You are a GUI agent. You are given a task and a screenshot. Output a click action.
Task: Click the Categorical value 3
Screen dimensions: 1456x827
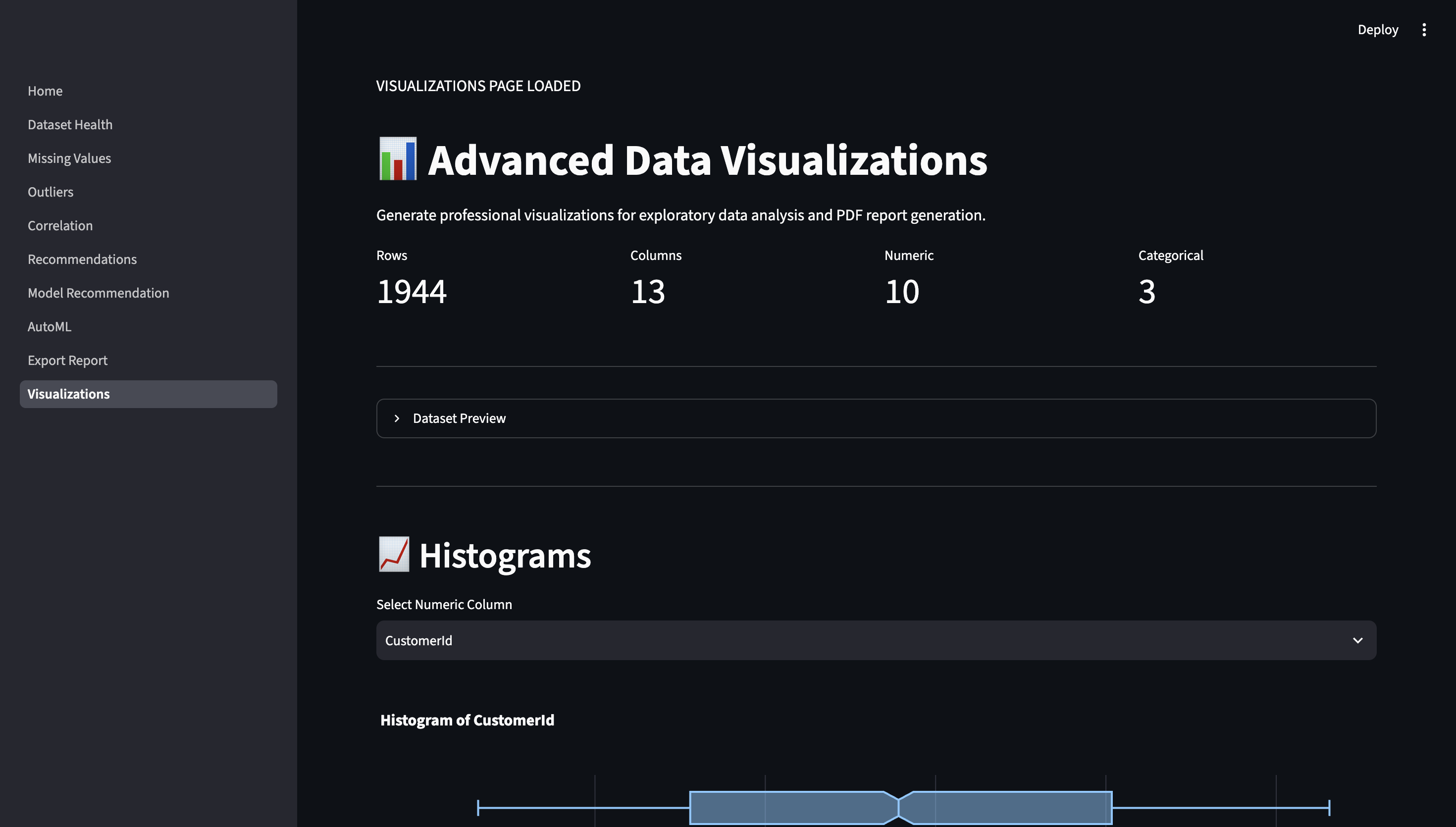click(1147, 292)
